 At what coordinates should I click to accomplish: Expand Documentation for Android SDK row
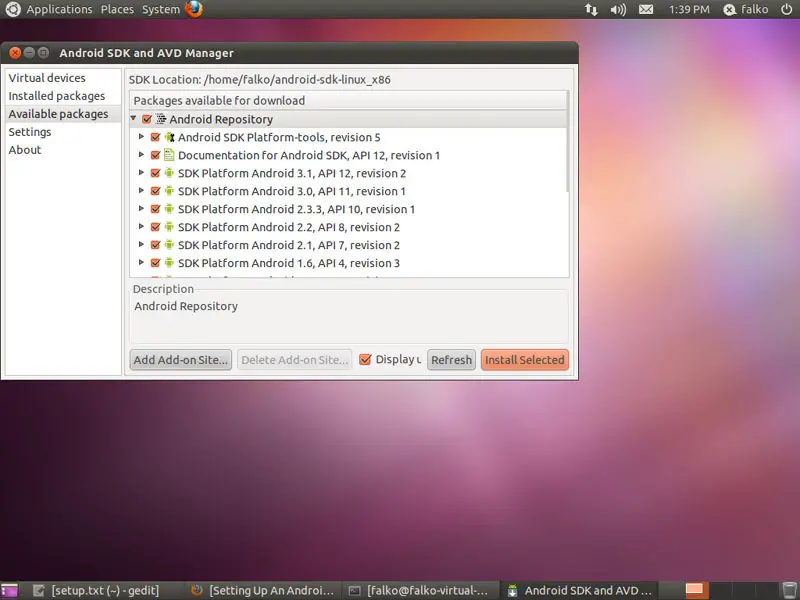pyautogui.click(x=141, y=155)
